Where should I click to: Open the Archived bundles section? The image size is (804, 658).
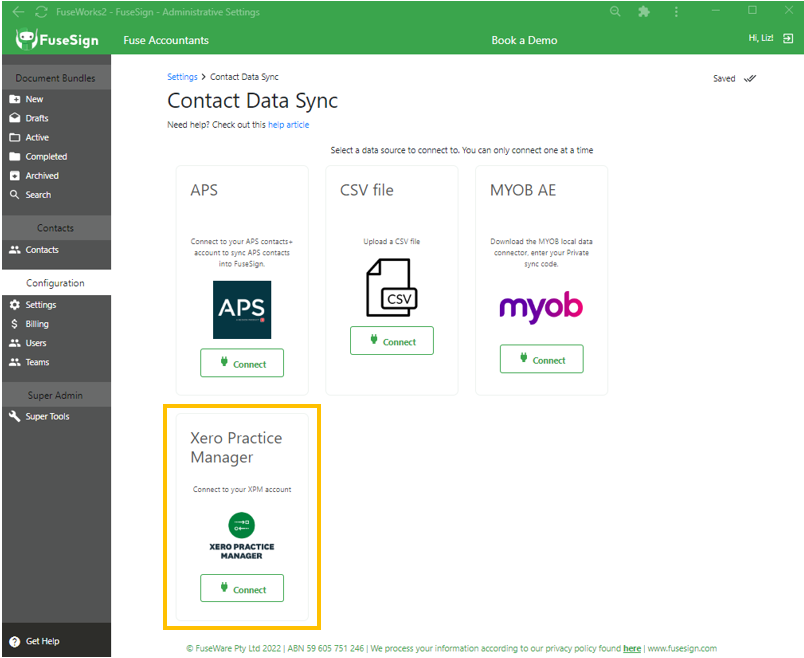click(42, 175)
